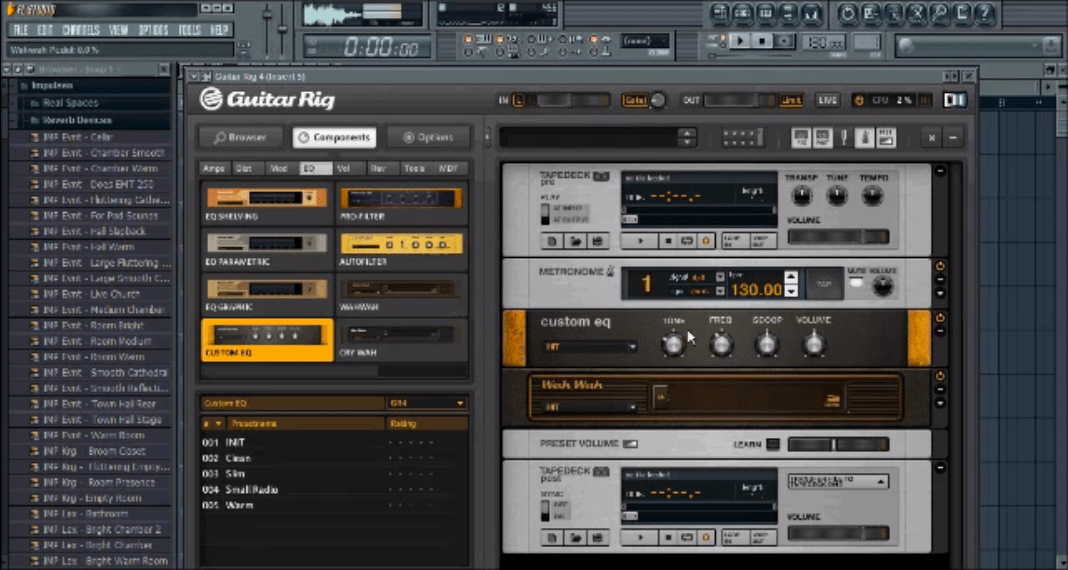Viewport: 1068px width, 570px height.
Task: Click the Components button
Action: point(334,137)
